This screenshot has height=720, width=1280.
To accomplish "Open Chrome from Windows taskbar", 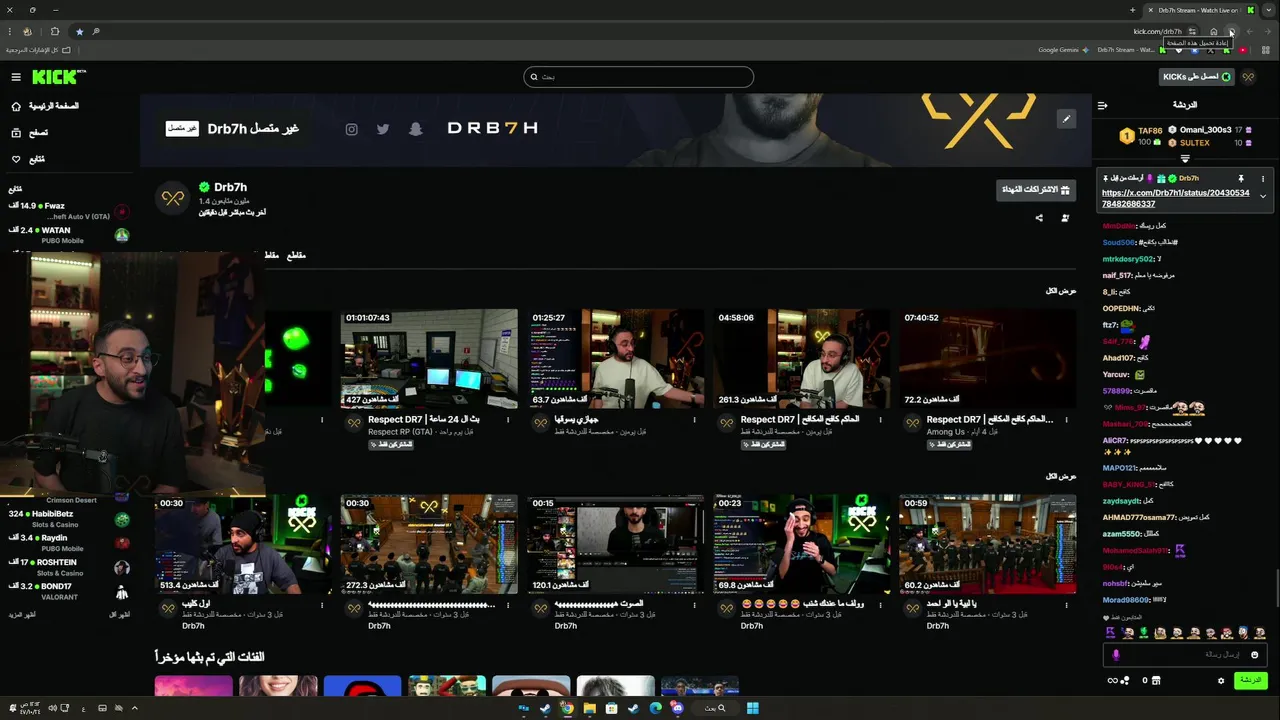I will point(567,708).
